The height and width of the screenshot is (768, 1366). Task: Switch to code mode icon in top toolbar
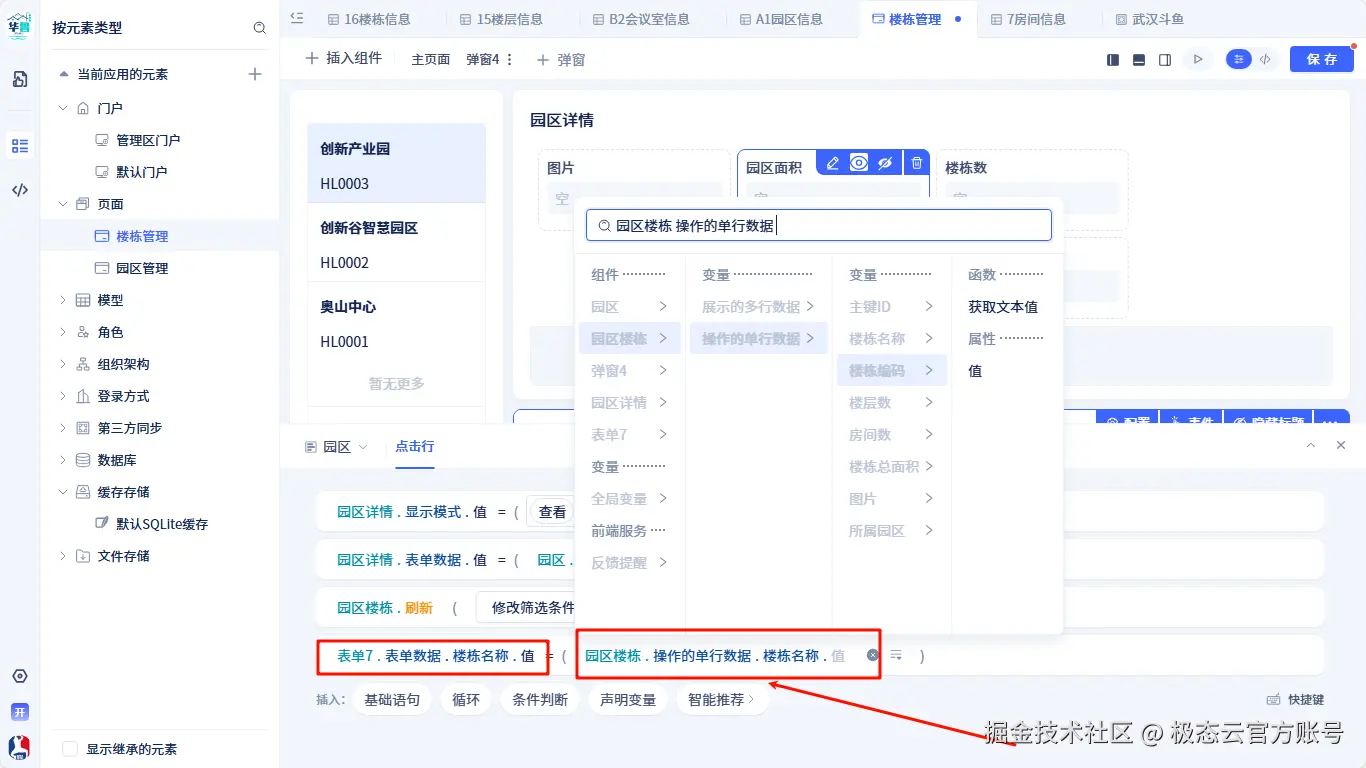[1265, 60]
